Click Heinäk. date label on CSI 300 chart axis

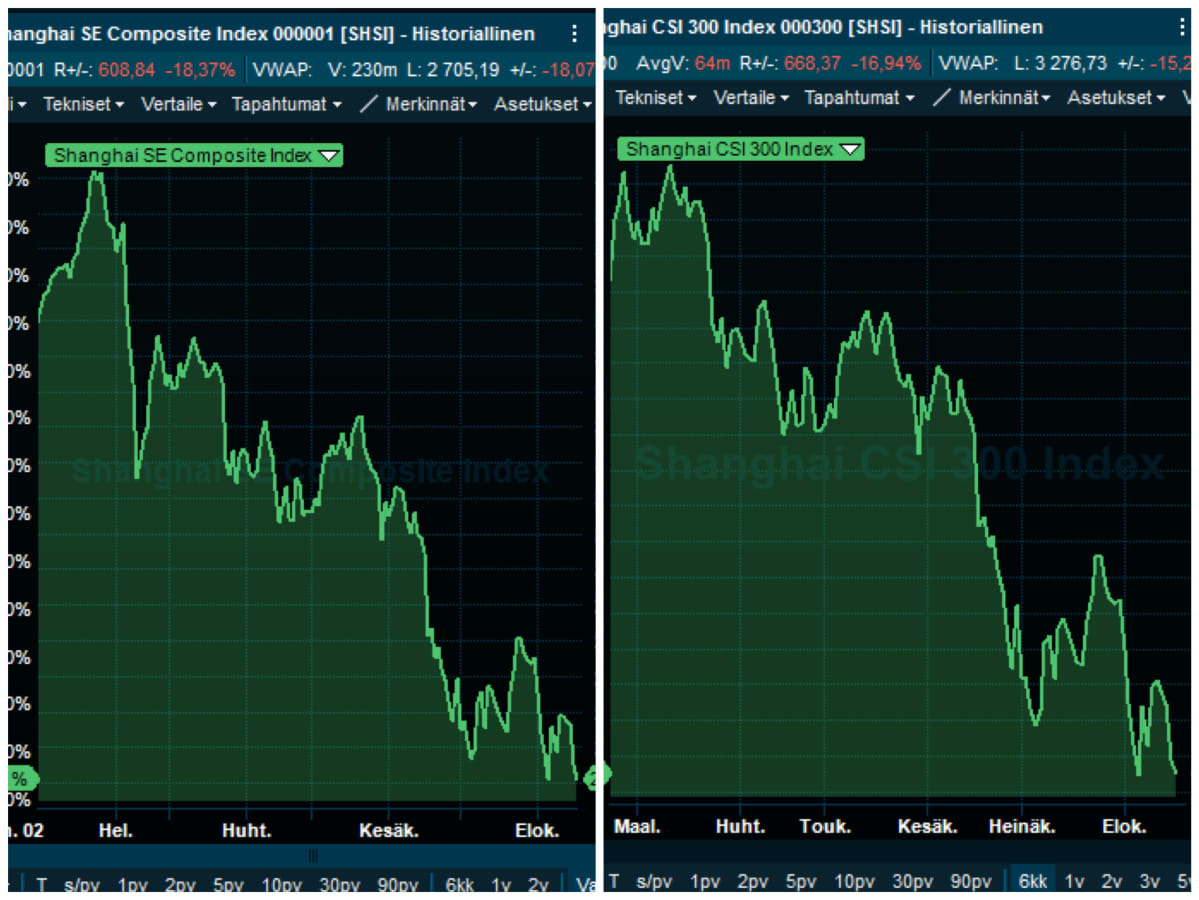tap(1022, 826)
